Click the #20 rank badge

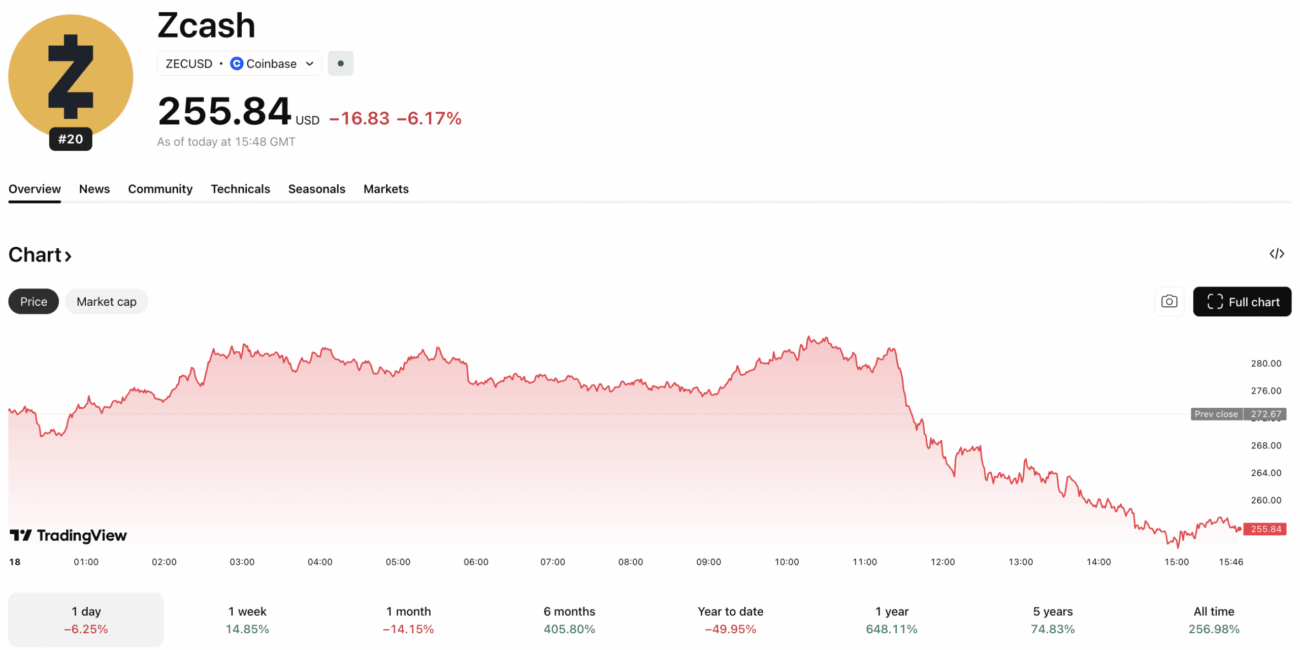70,139
